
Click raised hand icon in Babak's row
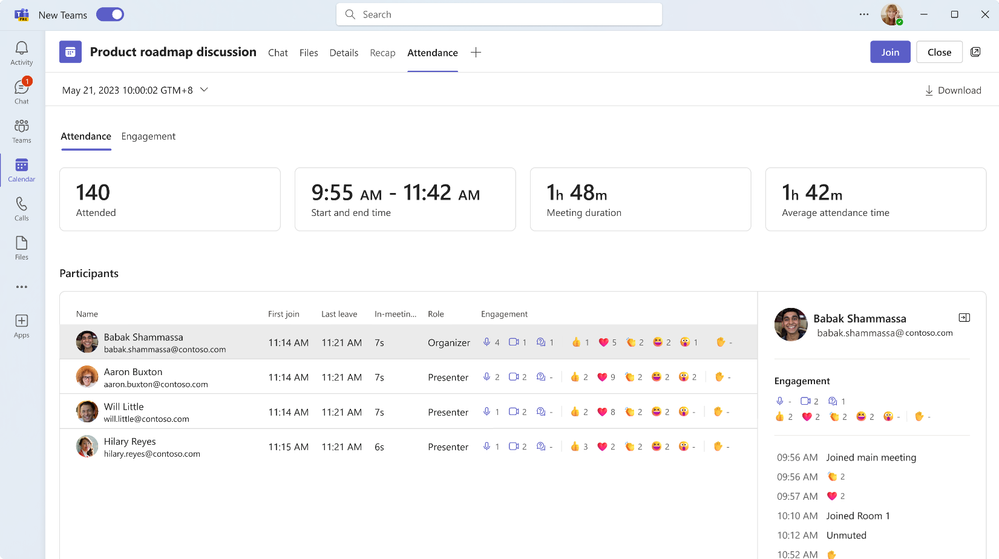point(721,342)
